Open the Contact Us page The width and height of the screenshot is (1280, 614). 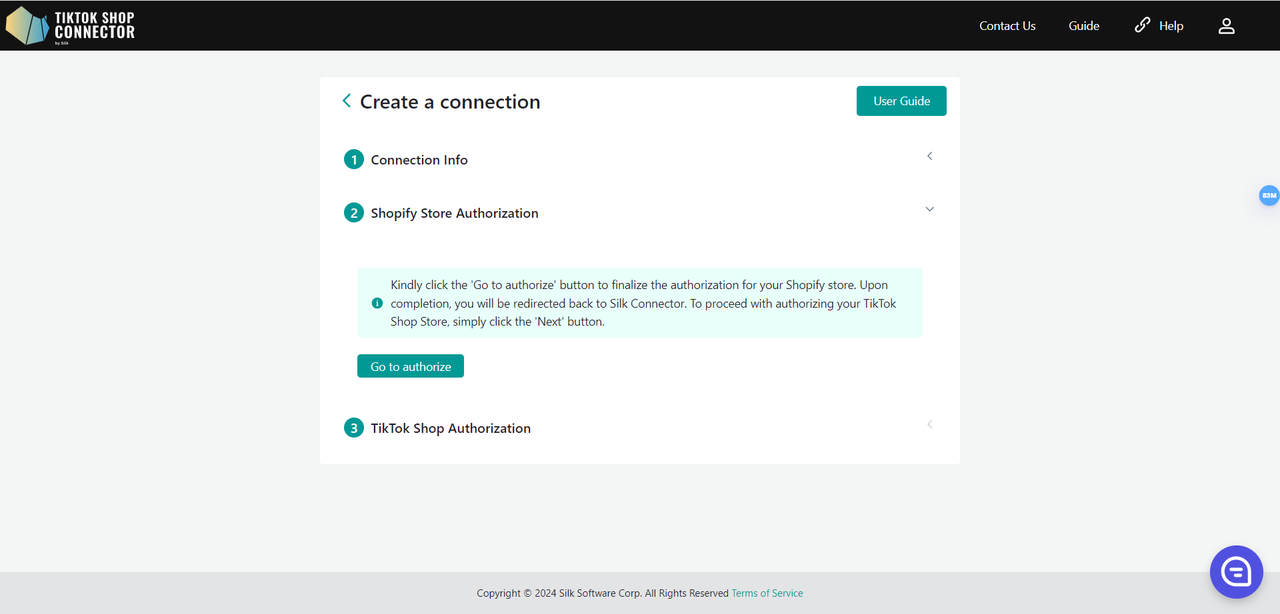(1007, 26)
